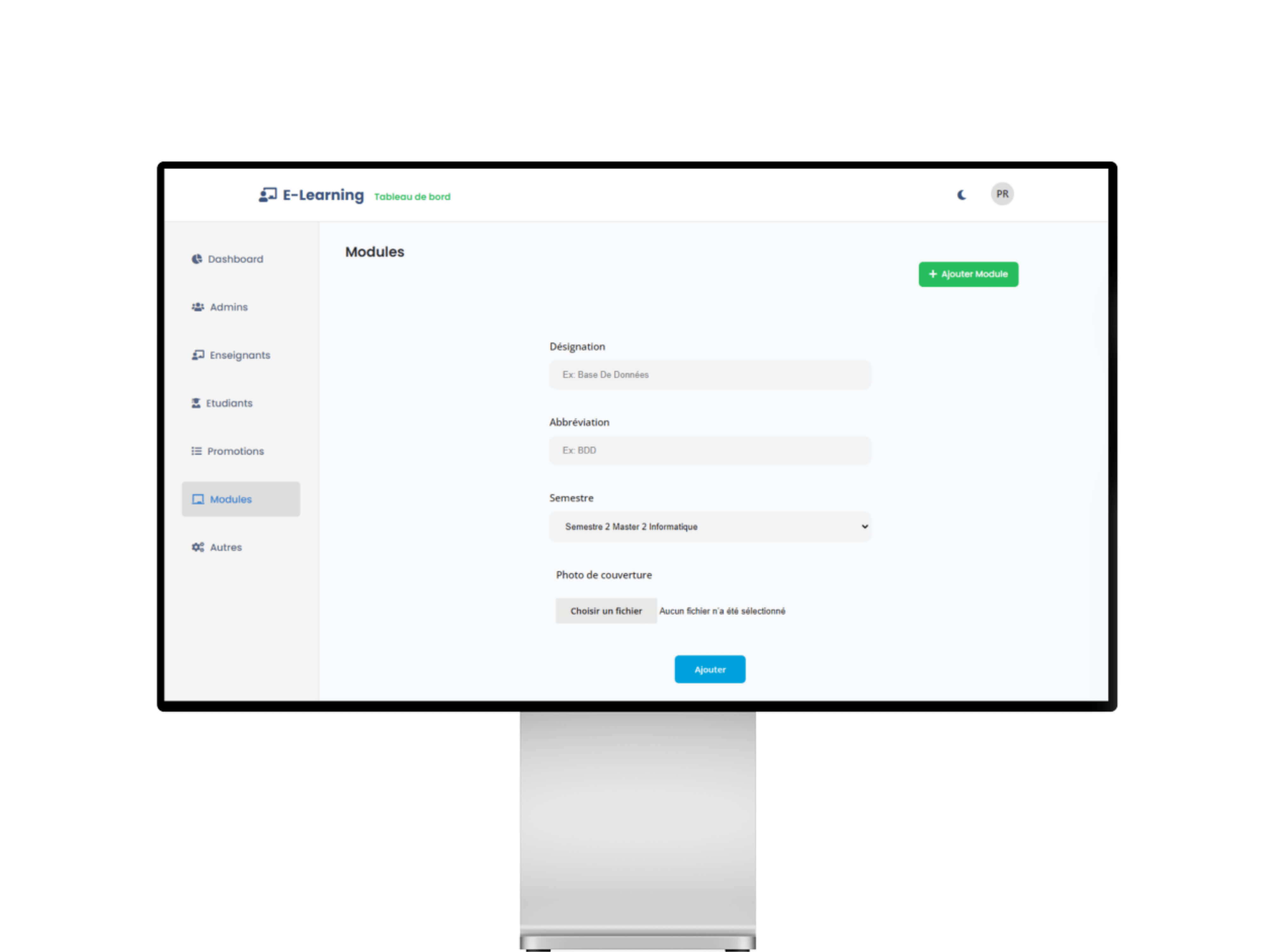1270x952 pixels.
Task: Click the Autres settings icon
Action: [197, 547]
